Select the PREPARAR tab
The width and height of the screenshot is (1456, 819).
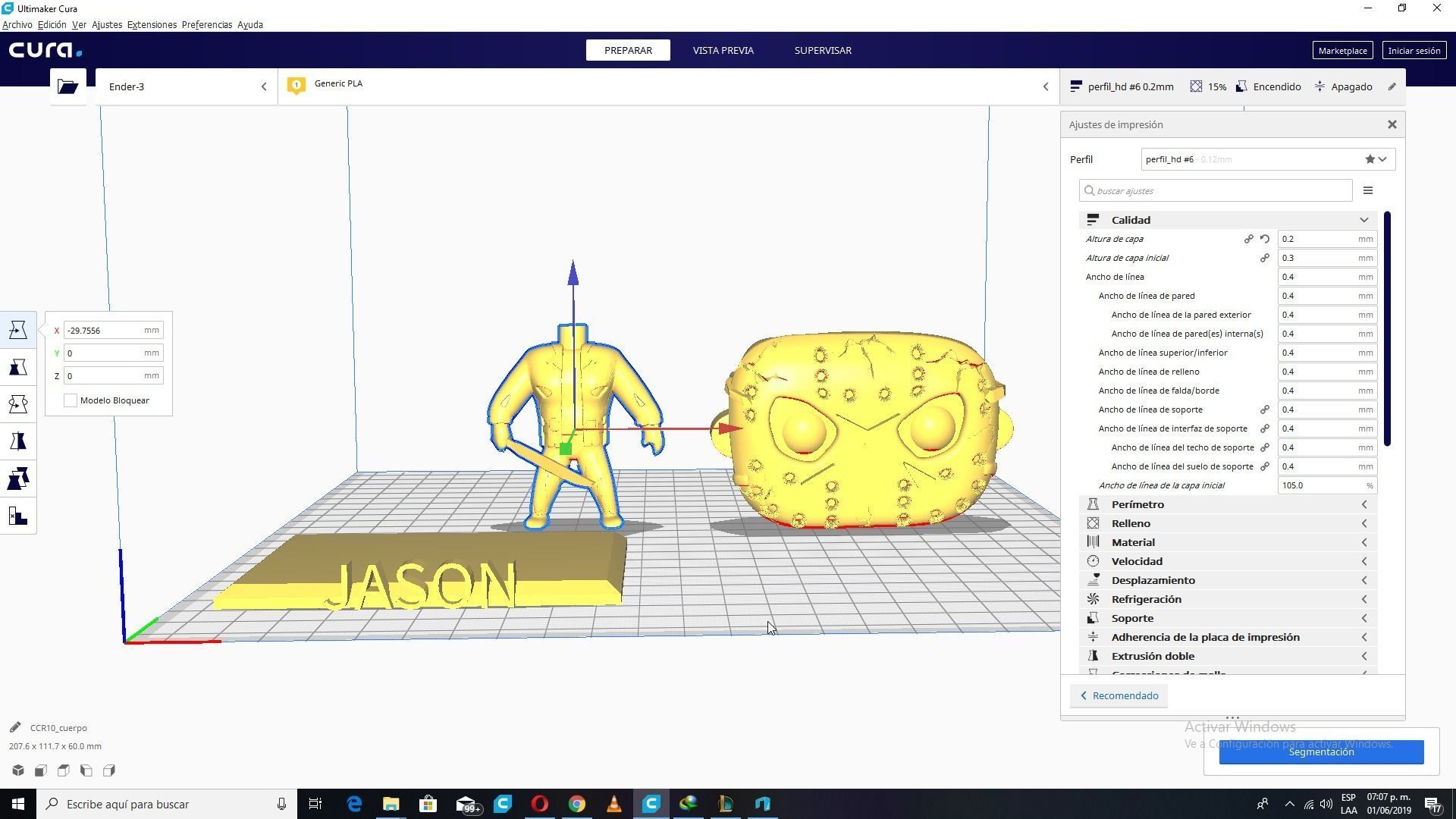628,50
